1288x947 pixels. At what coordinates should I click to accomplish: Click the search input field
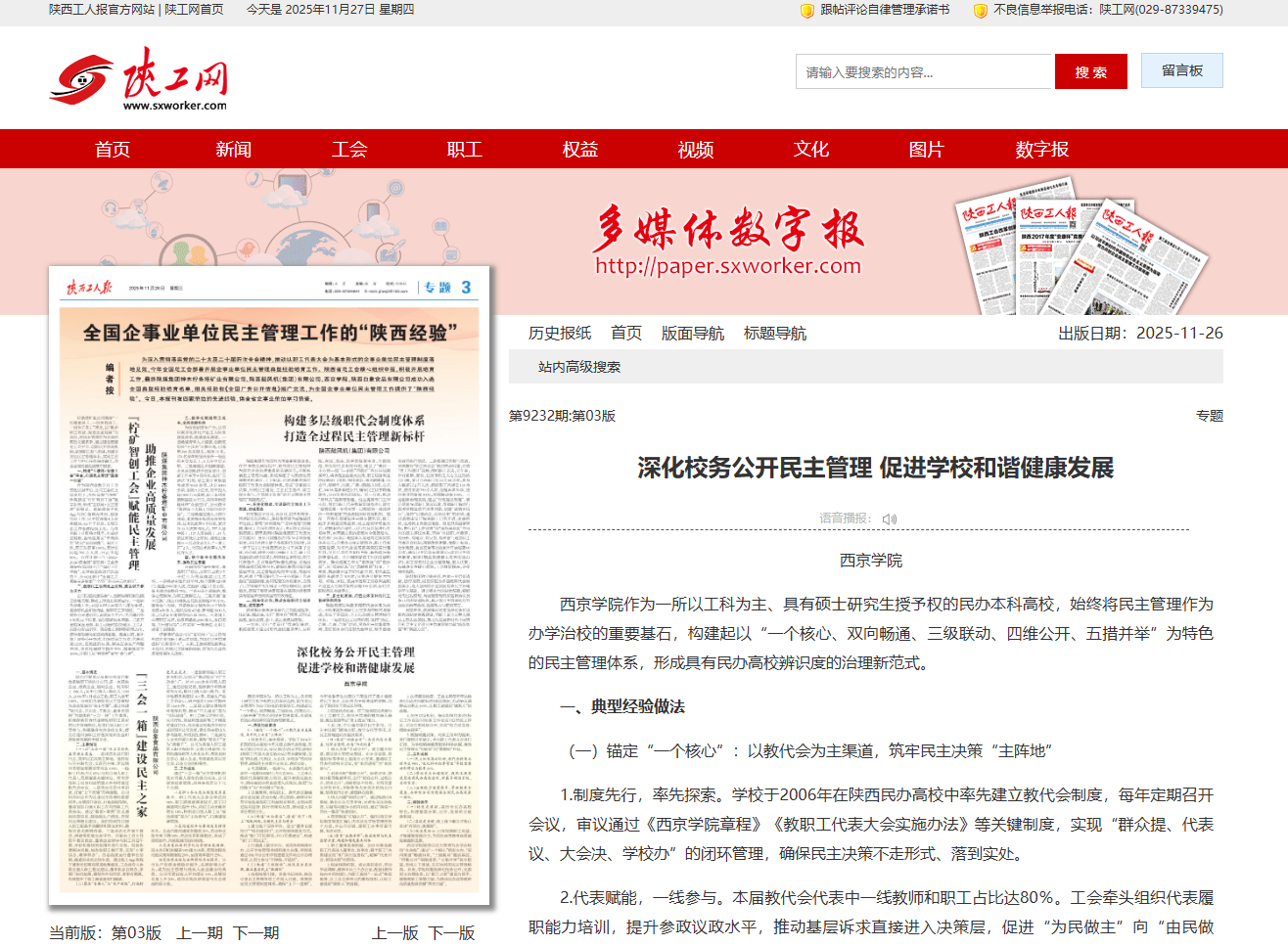click(924, 72)
